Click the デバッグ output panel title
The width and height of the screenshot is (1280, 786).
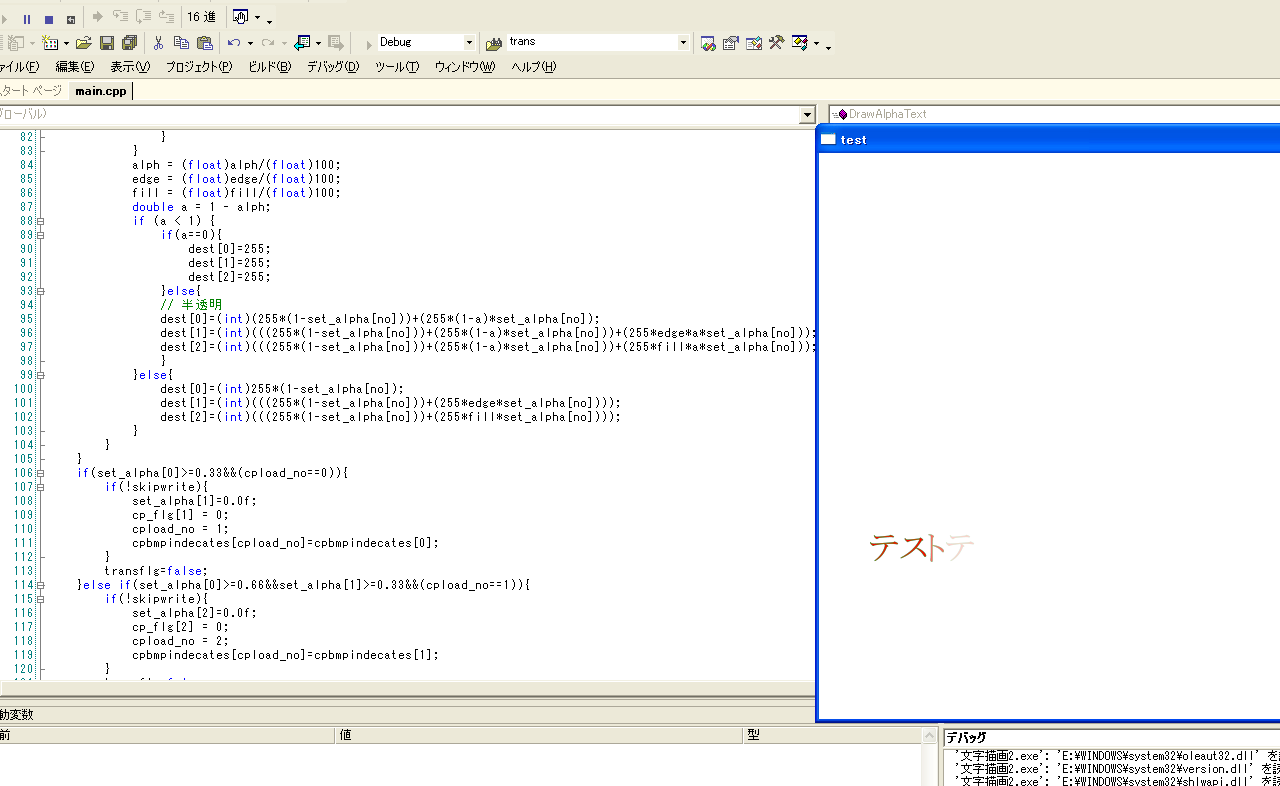(1112, 738)
